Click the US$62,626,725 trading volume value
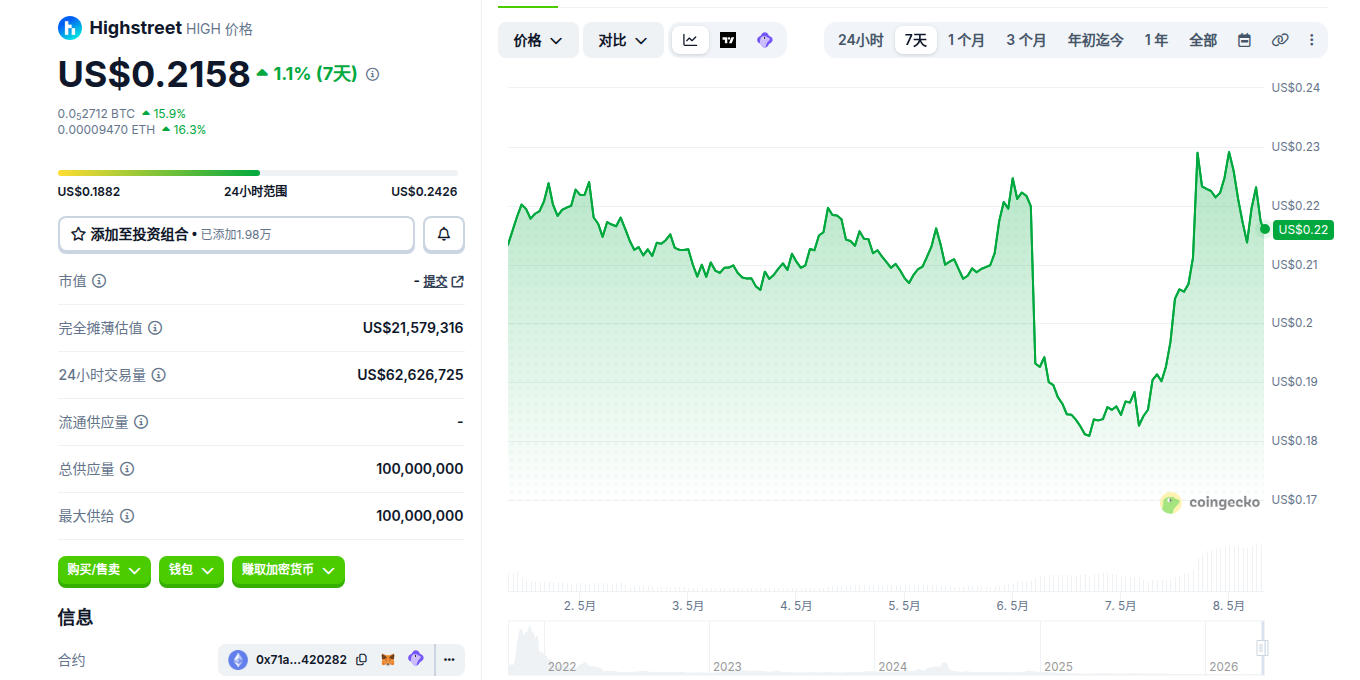 (x=410, y=375)
